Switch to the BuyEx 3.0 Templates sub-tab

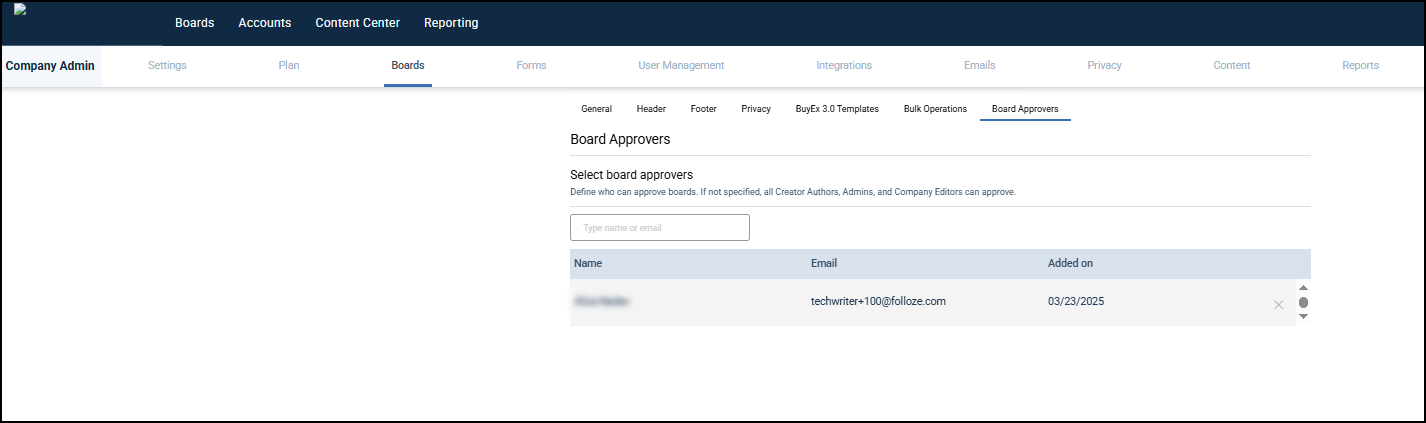coord(836,109)
